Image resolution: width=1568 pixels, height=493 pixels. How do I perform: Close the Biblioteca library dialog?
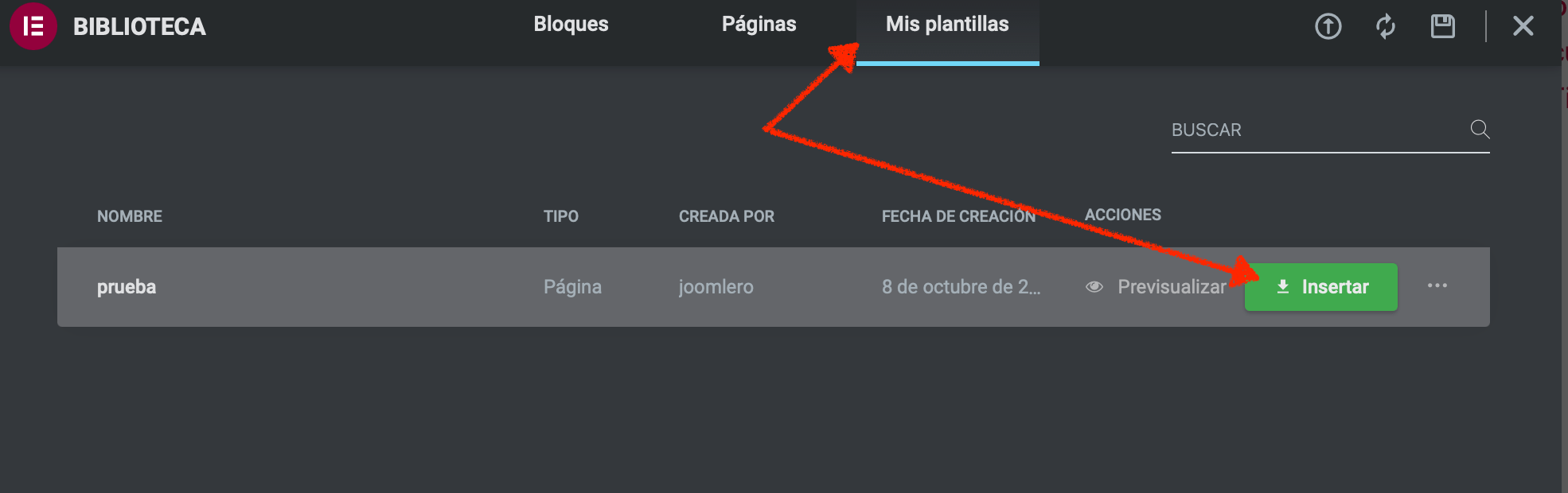click(x=1523, y=26)
